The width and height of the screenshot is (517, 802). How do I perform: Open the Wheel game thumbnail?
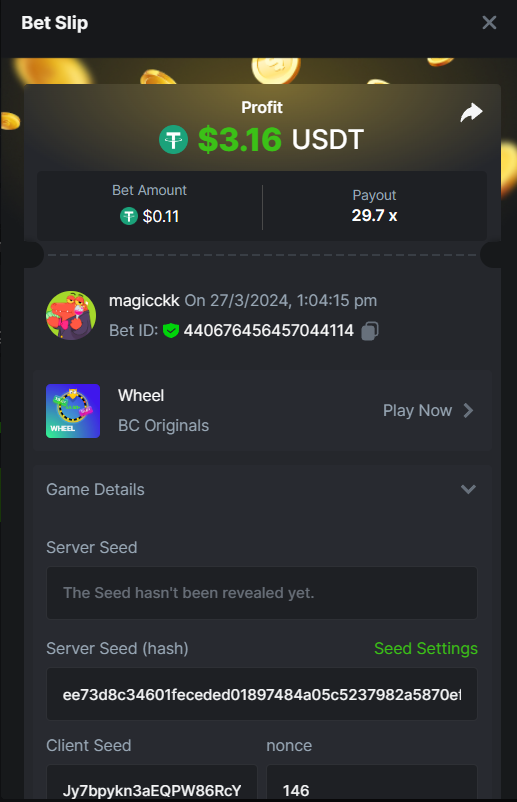[73, 411]
